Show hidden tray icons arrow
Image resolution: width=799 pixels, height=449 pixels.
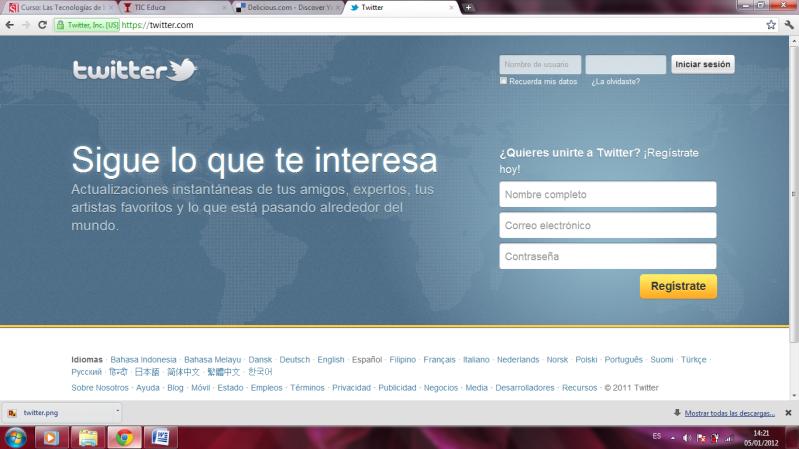coord(673,438)
